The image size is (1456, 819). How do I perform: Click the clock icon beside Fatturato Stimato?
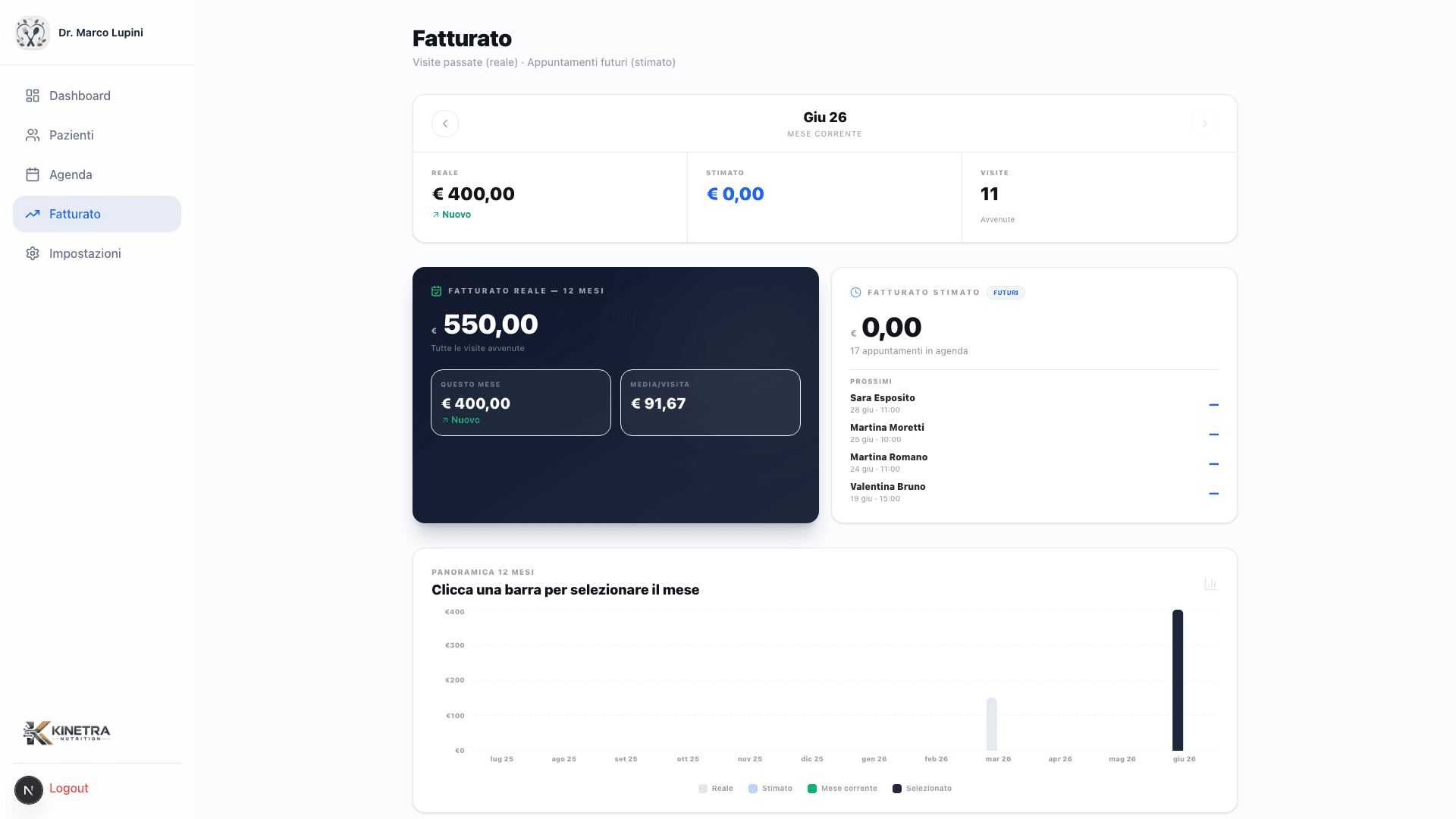click(x=855, y=292)
